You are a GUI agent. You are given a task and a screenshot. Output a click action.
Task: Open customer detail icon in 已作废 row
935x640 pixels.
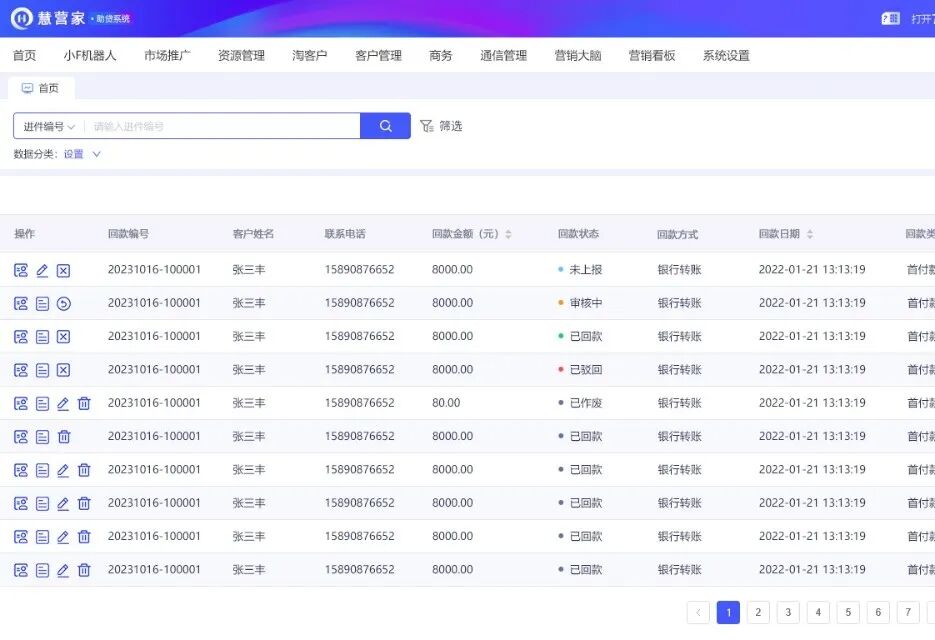pos(21,404)
